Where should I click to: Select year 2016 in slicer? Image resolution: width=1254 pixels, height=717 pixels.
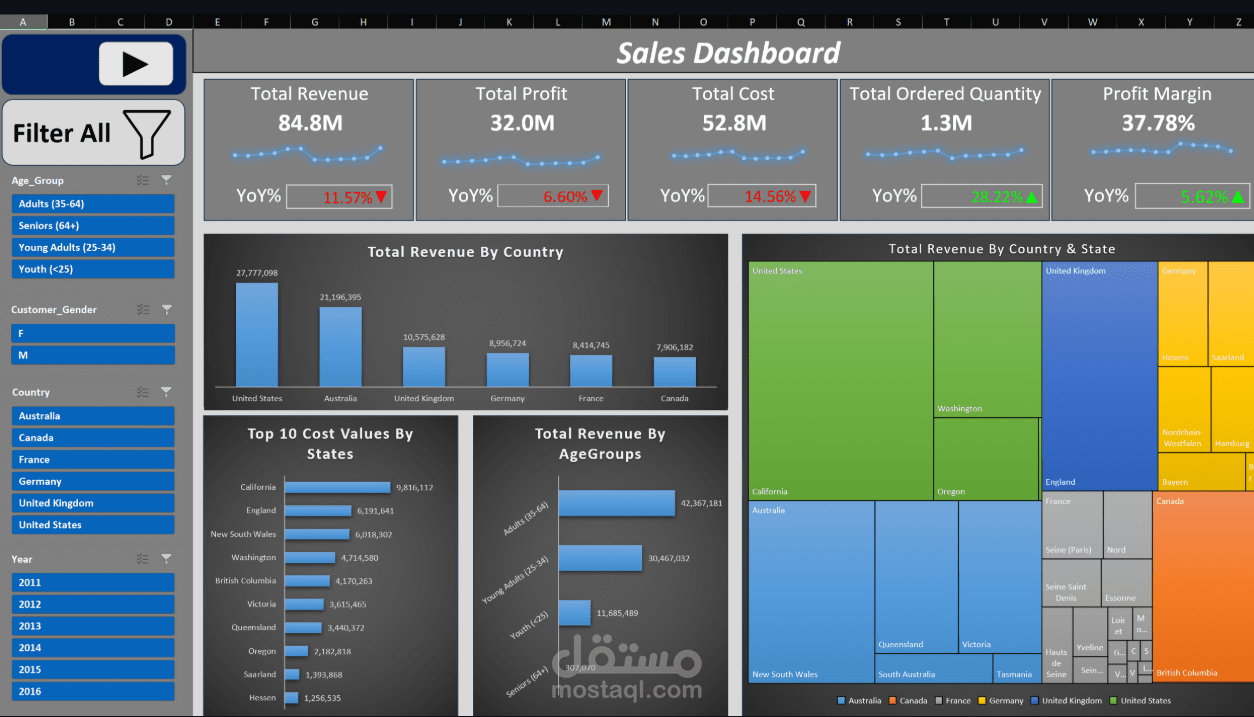(x=93, y=691)
